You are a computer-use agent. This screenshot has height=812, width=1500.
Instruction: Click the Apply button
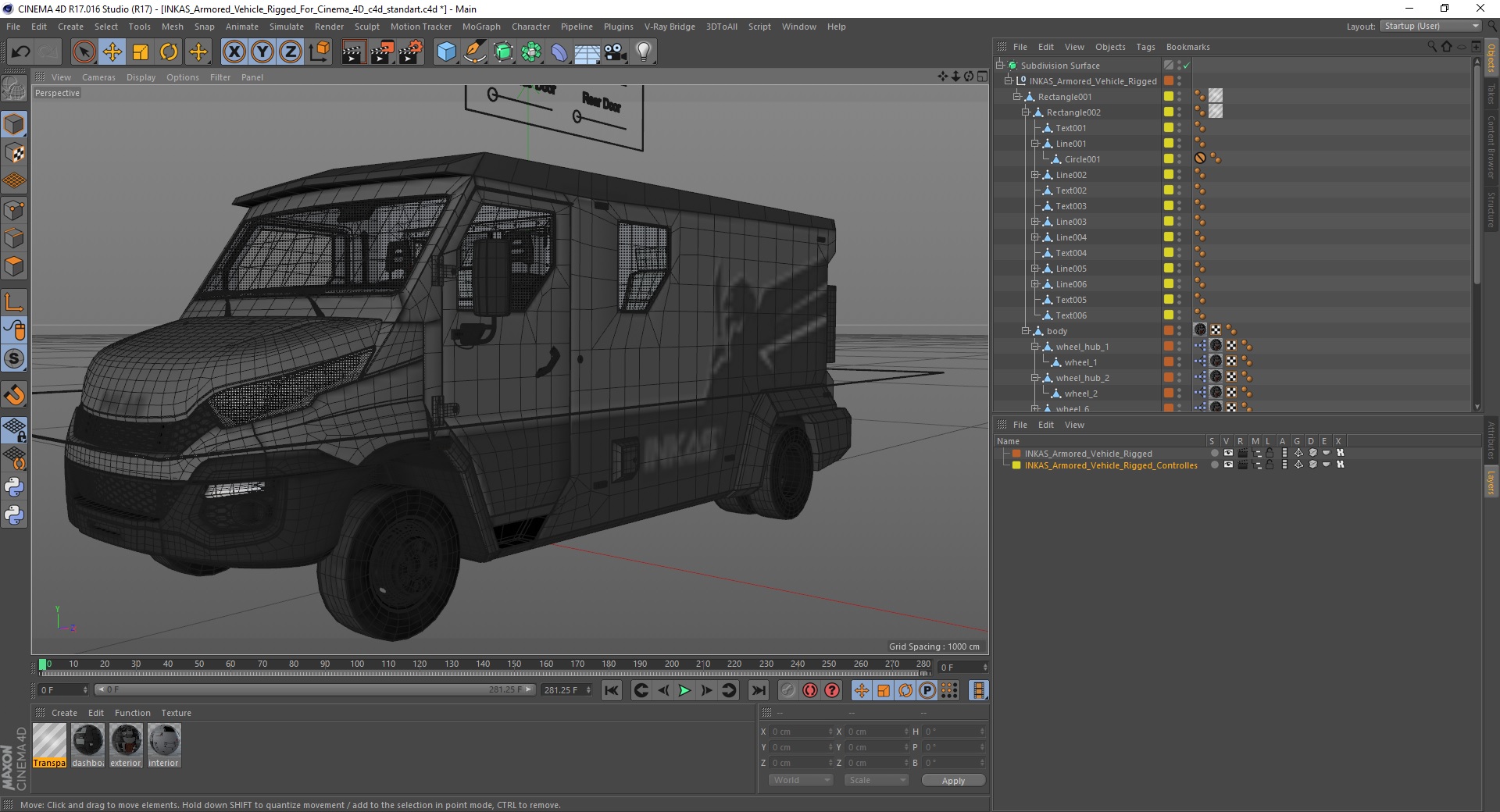tap(953, 780)
